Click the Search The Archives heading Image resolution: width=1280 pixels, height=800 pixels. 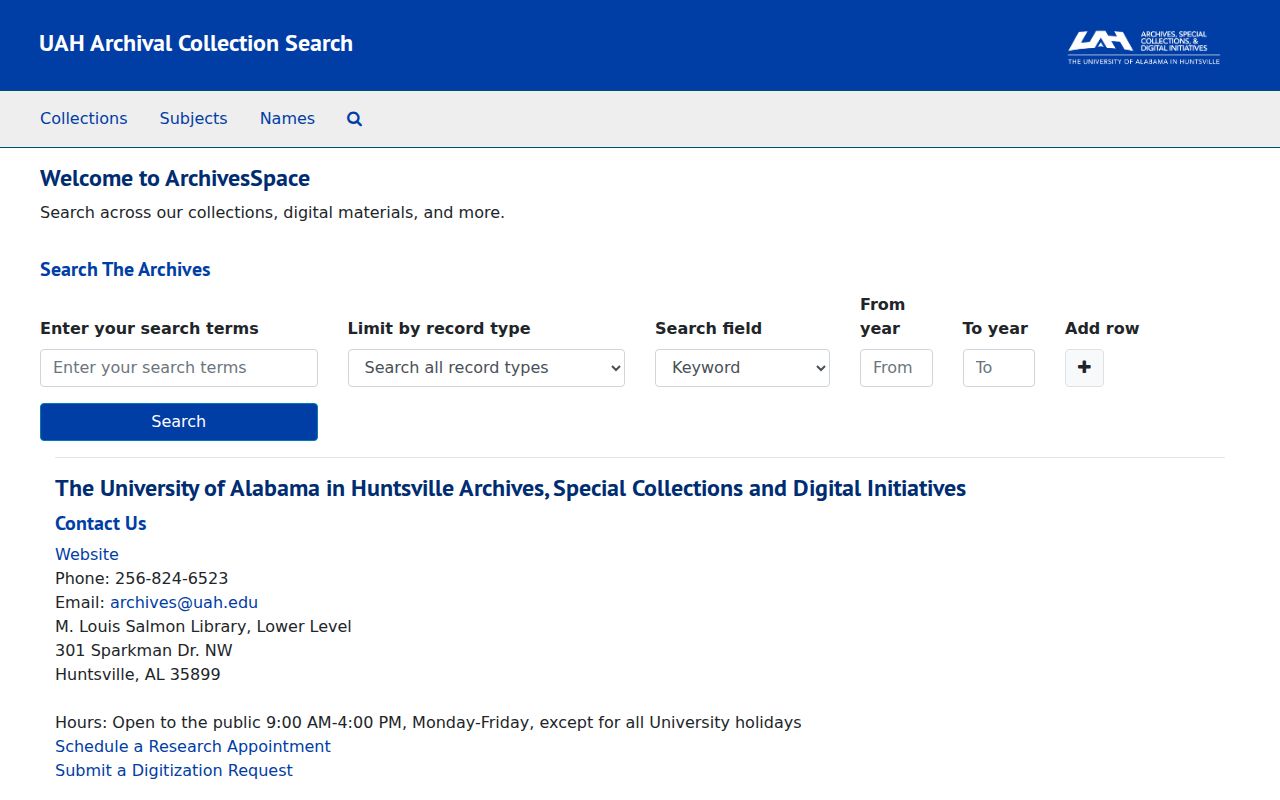125,269
